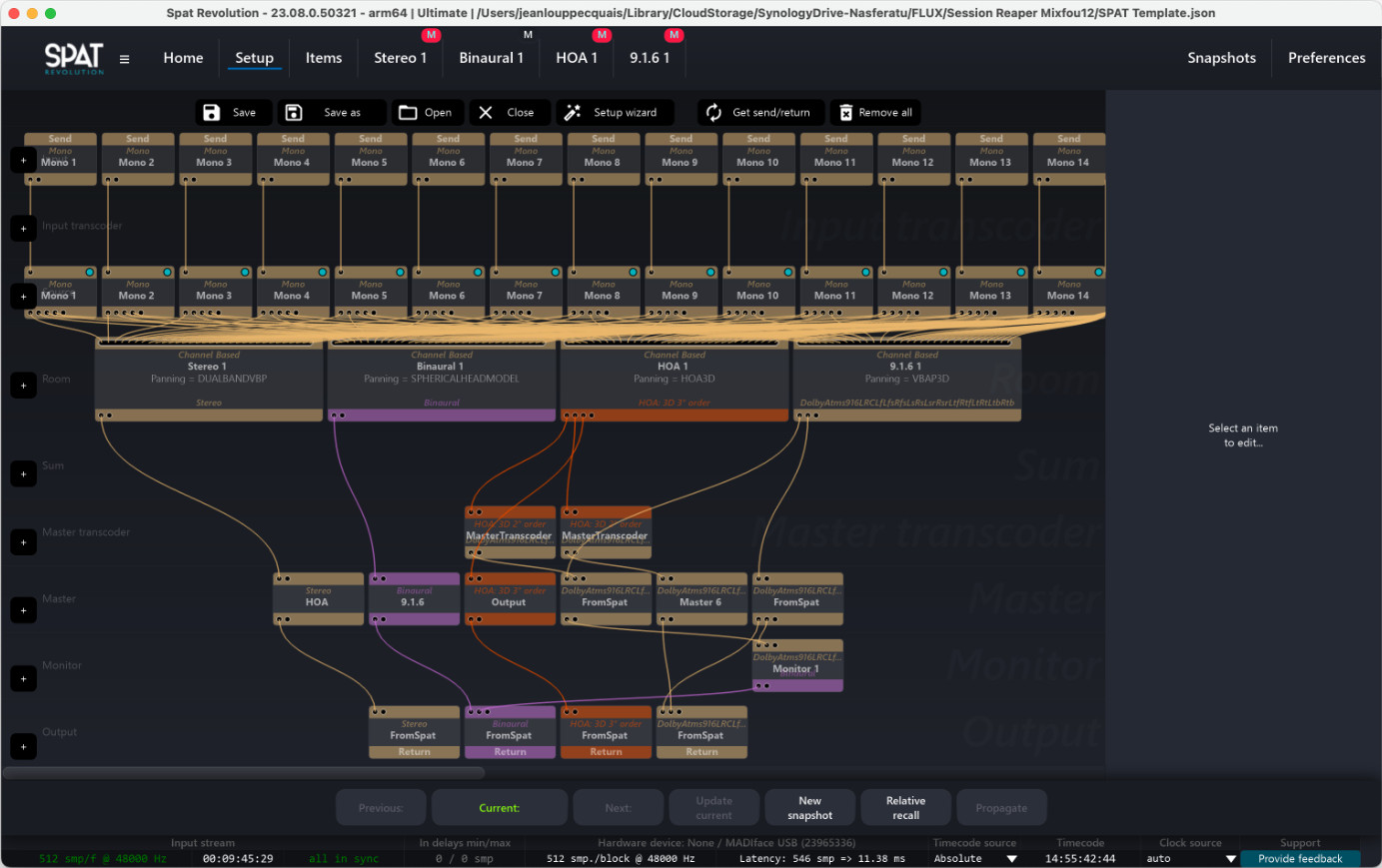Go to the Home tab

(x=183, y=58)
